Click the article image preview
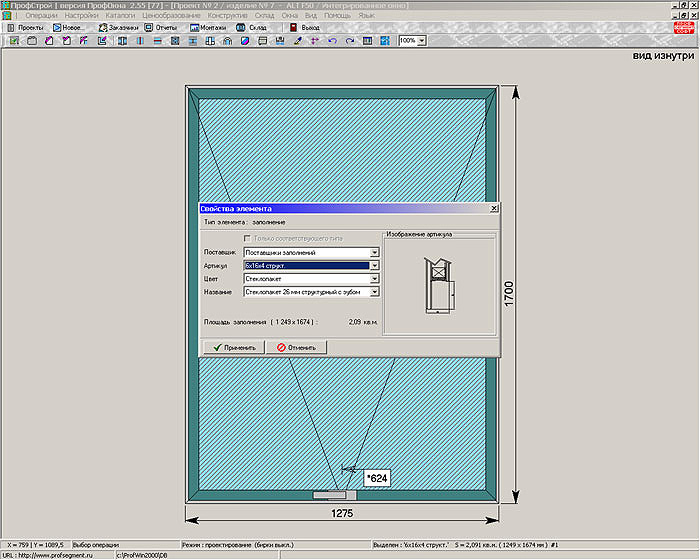The image size is (700, 560). pos(439,287)
